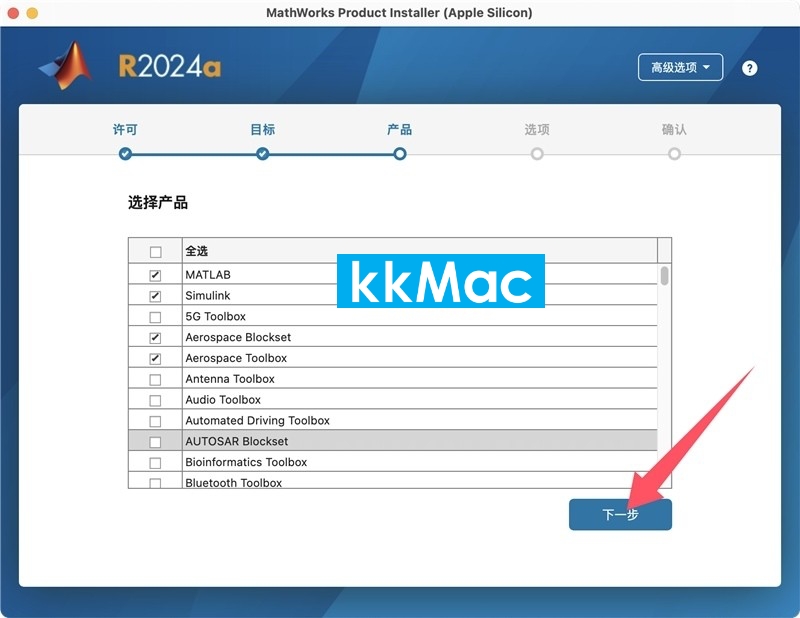The width and height of the screenshot is (800, 618).
Task: Select the Antenna Toolbox row text
Action: click(x=230, y=379)
